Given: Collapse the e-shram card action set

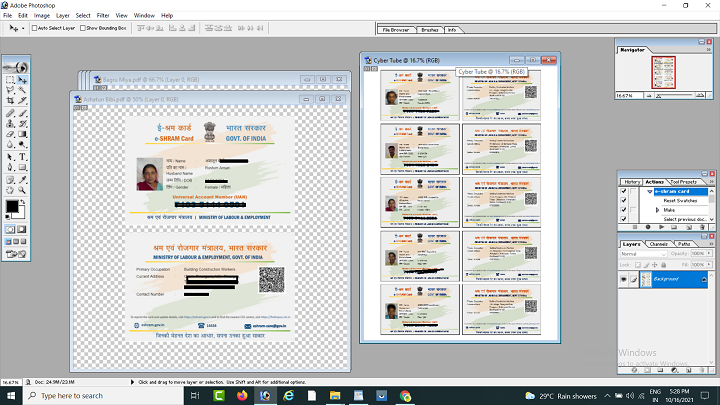Looking at the screenshot, I should click(650, 191).
